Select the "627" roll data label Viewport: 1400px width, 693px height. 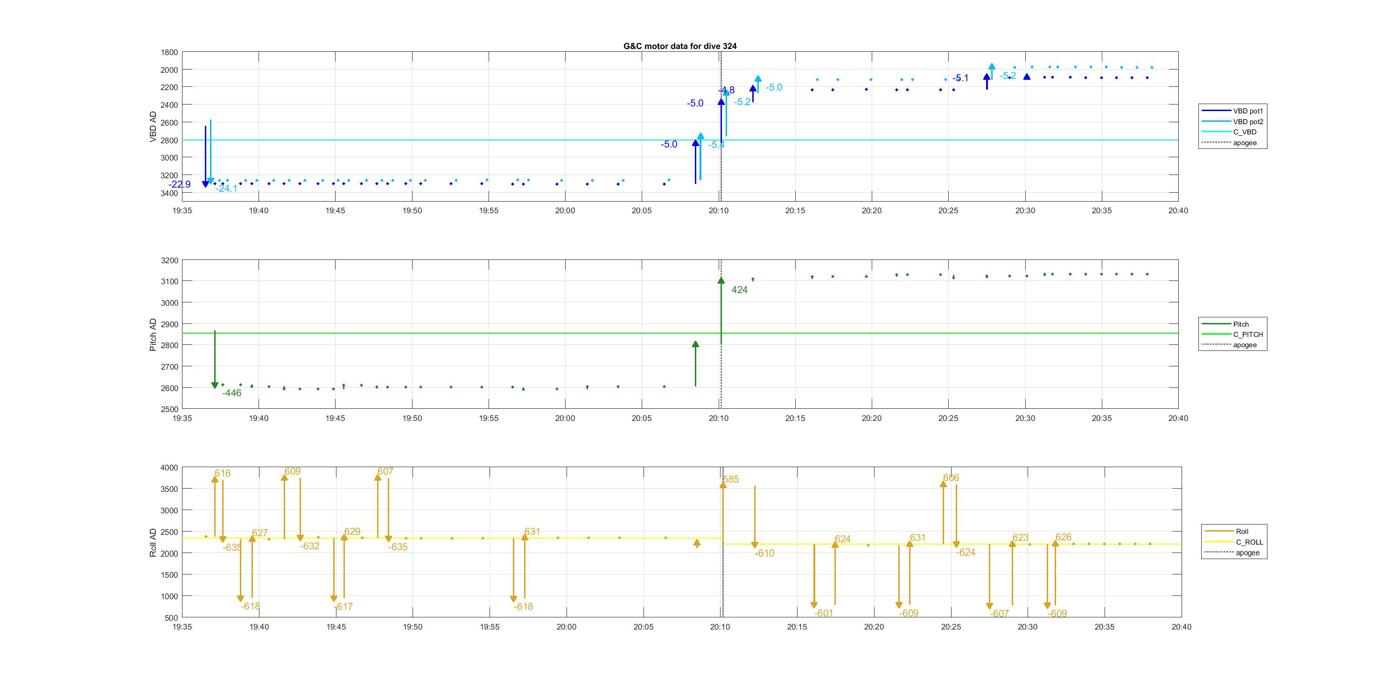(x=259, y=533)
